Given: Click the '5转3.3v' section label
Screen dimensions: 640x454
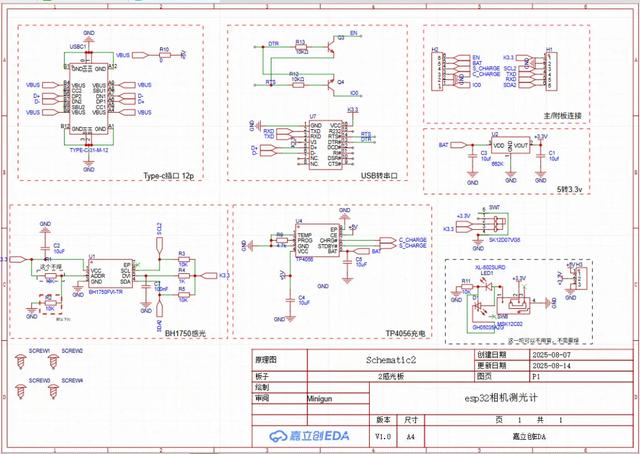Looking at the screenshot, I should (568, 189).
